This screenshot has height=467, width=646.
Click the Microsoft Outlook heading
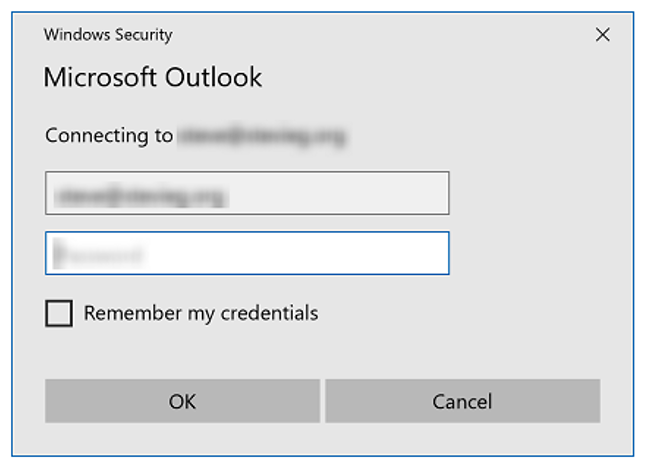pyautogui.click(x=152, y=77)
